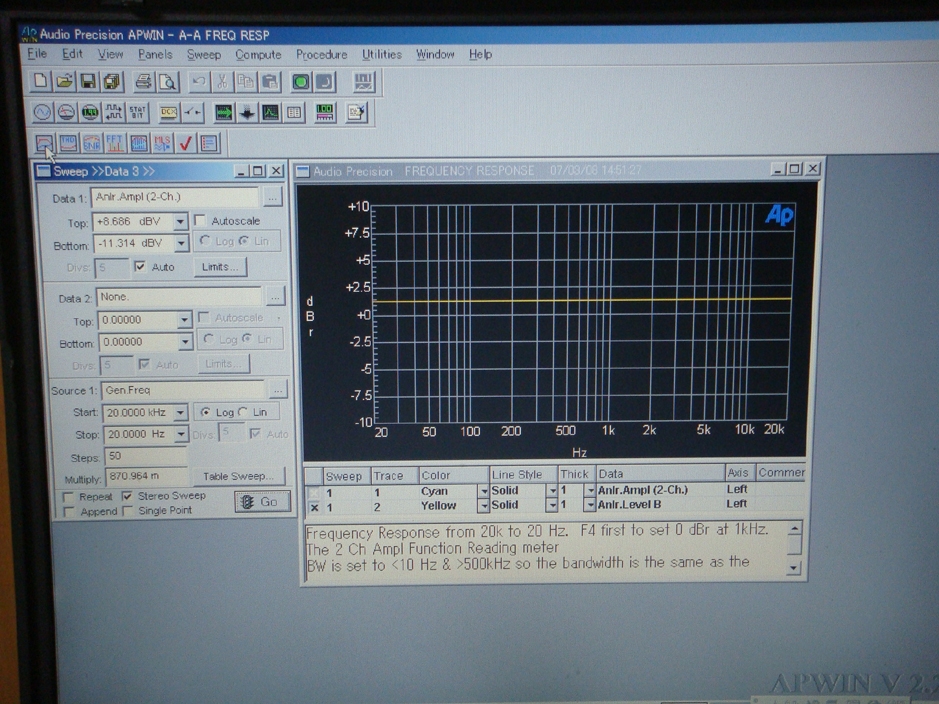The image size is (939, 704).
Task: Launch the MLS quick test icon
Action: pyautogui.click(x=162, y=143)
